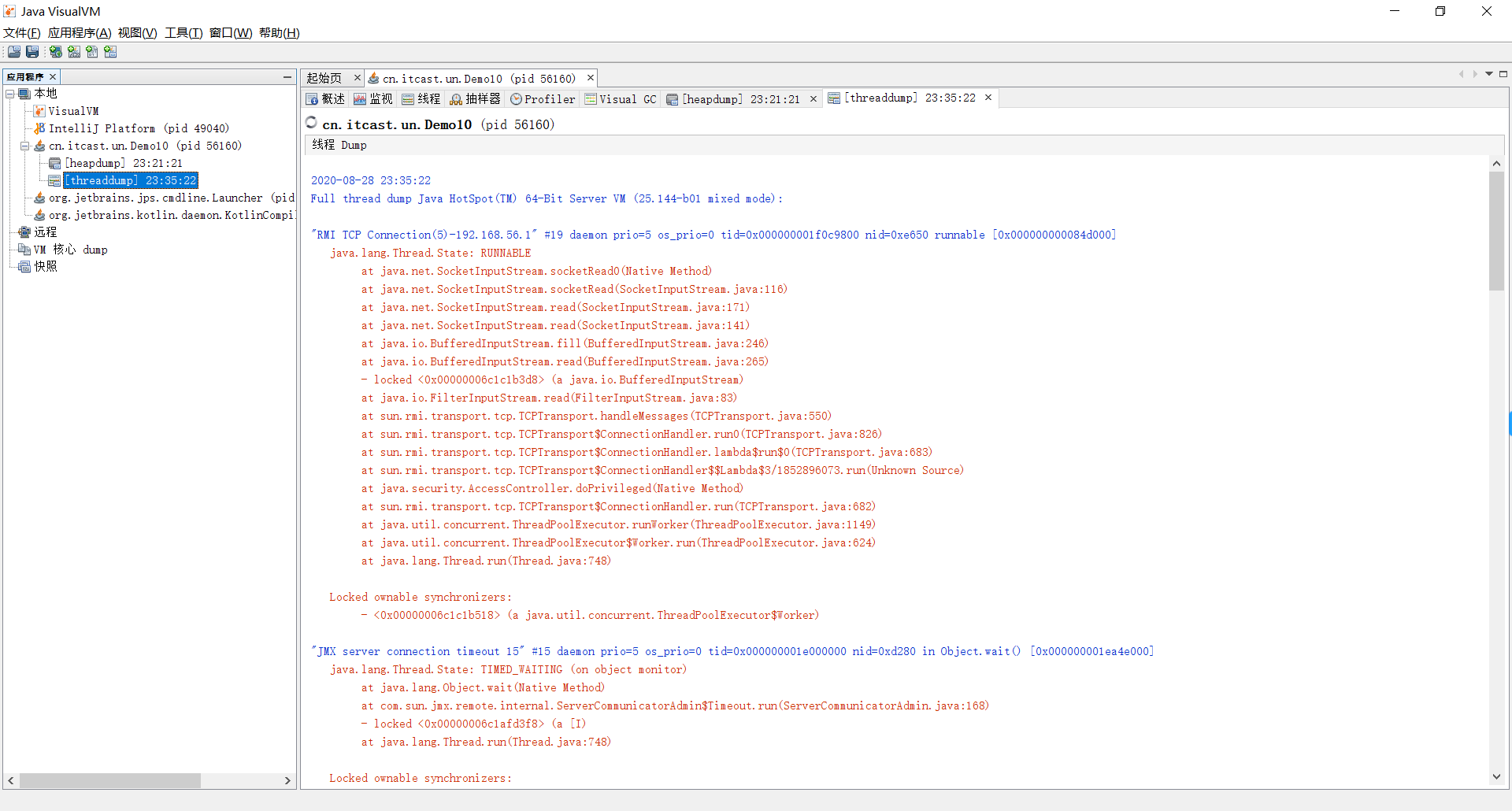Click the Load Snapshot toolbar icon

click(14, 52)
